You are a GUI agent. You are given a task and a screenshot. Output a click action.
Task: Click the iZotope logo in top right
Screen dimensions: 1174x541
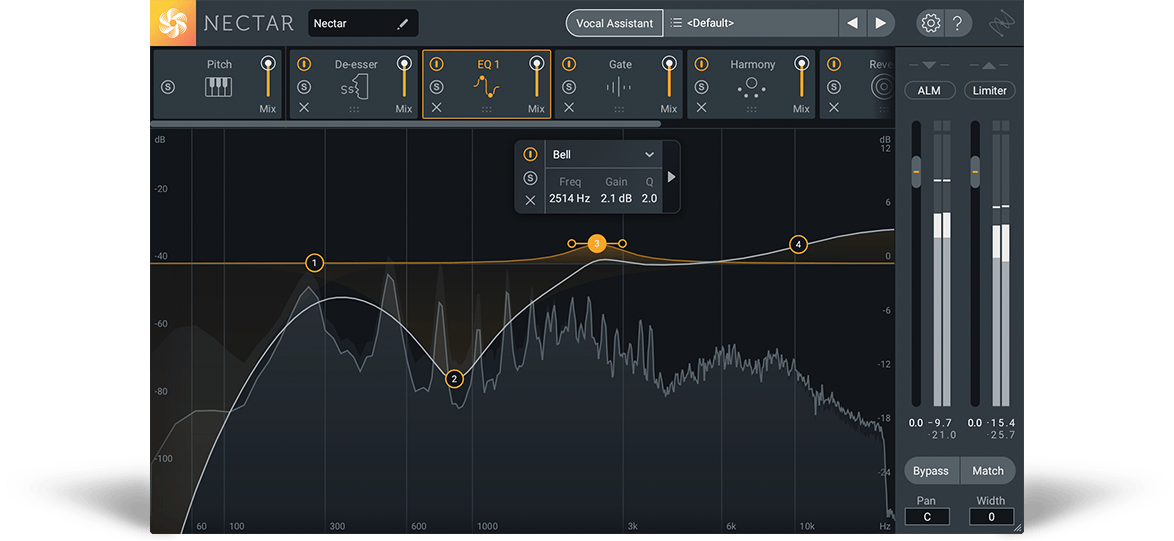tap(1003, 24)
